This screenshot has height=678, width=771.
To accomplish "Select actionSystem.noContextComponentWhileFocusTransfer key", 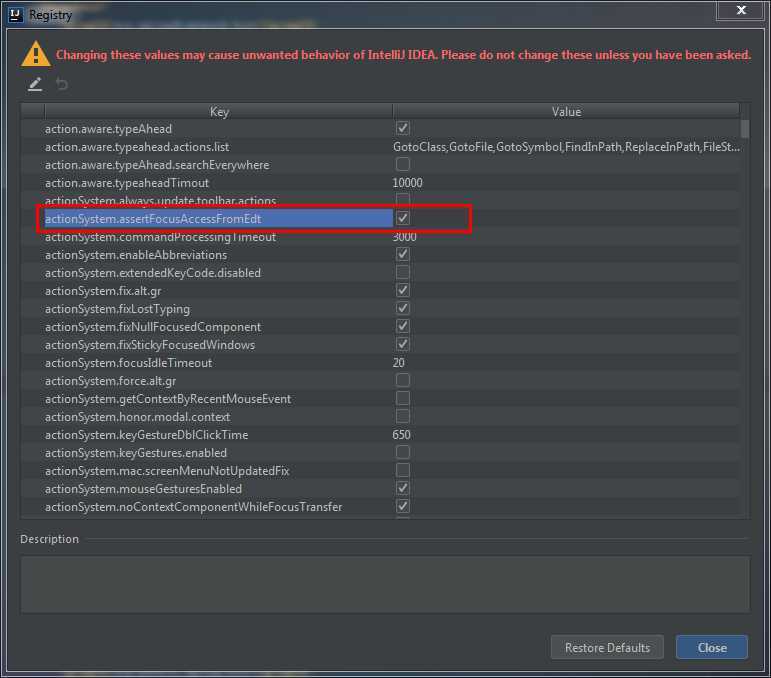I will click(194, 507).
